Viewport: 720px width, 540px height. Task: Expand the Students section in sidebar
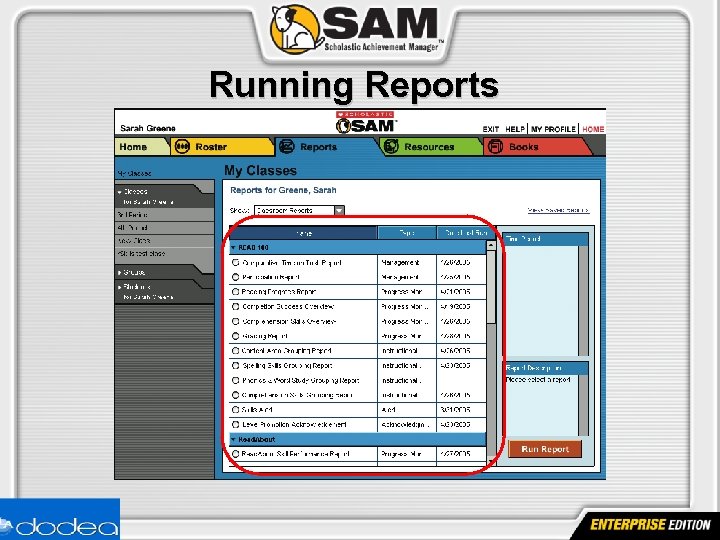click(119, 287)
